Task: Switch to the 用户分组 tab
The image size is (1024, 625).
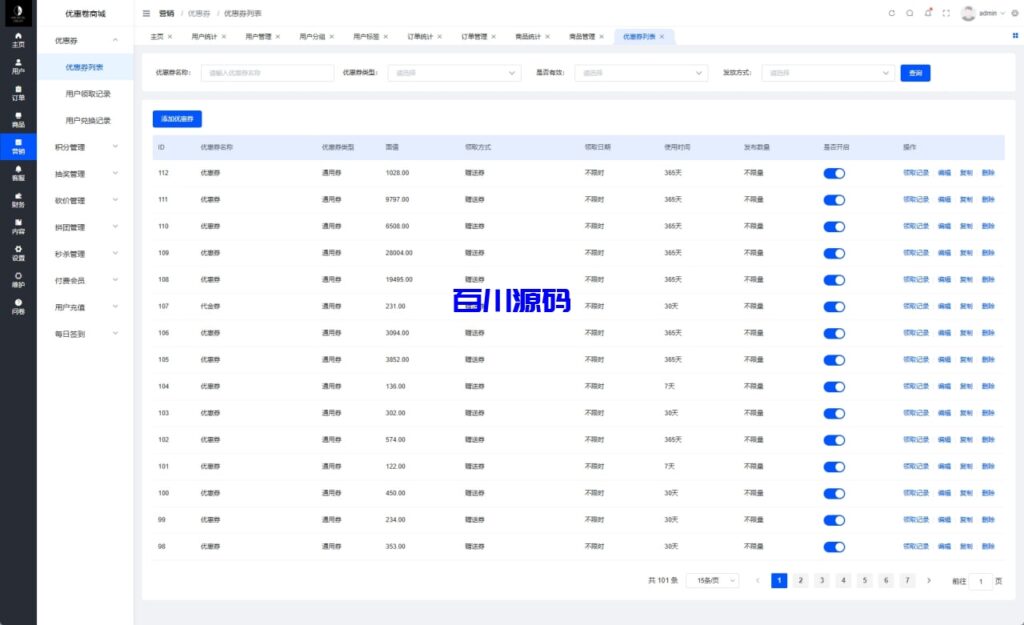Action: pyautogui.click(x=312, y=37)
